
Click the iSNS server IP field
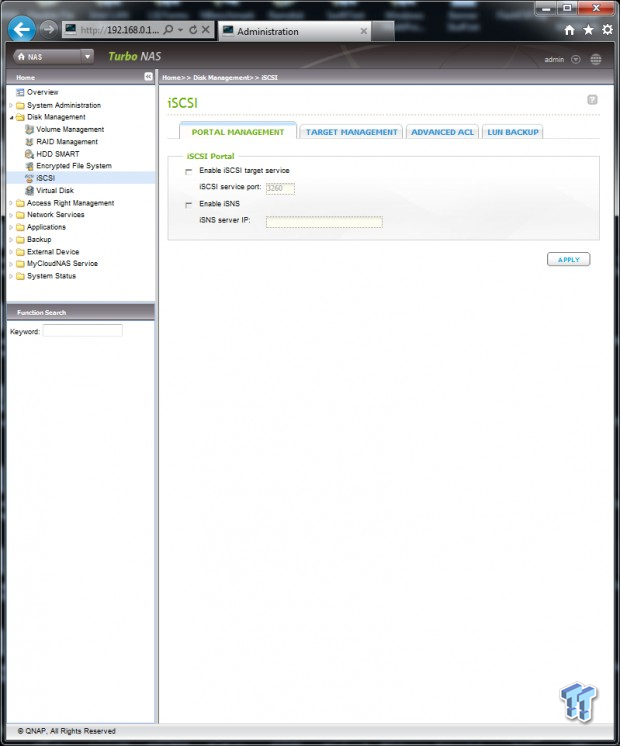tap(324, 222)
